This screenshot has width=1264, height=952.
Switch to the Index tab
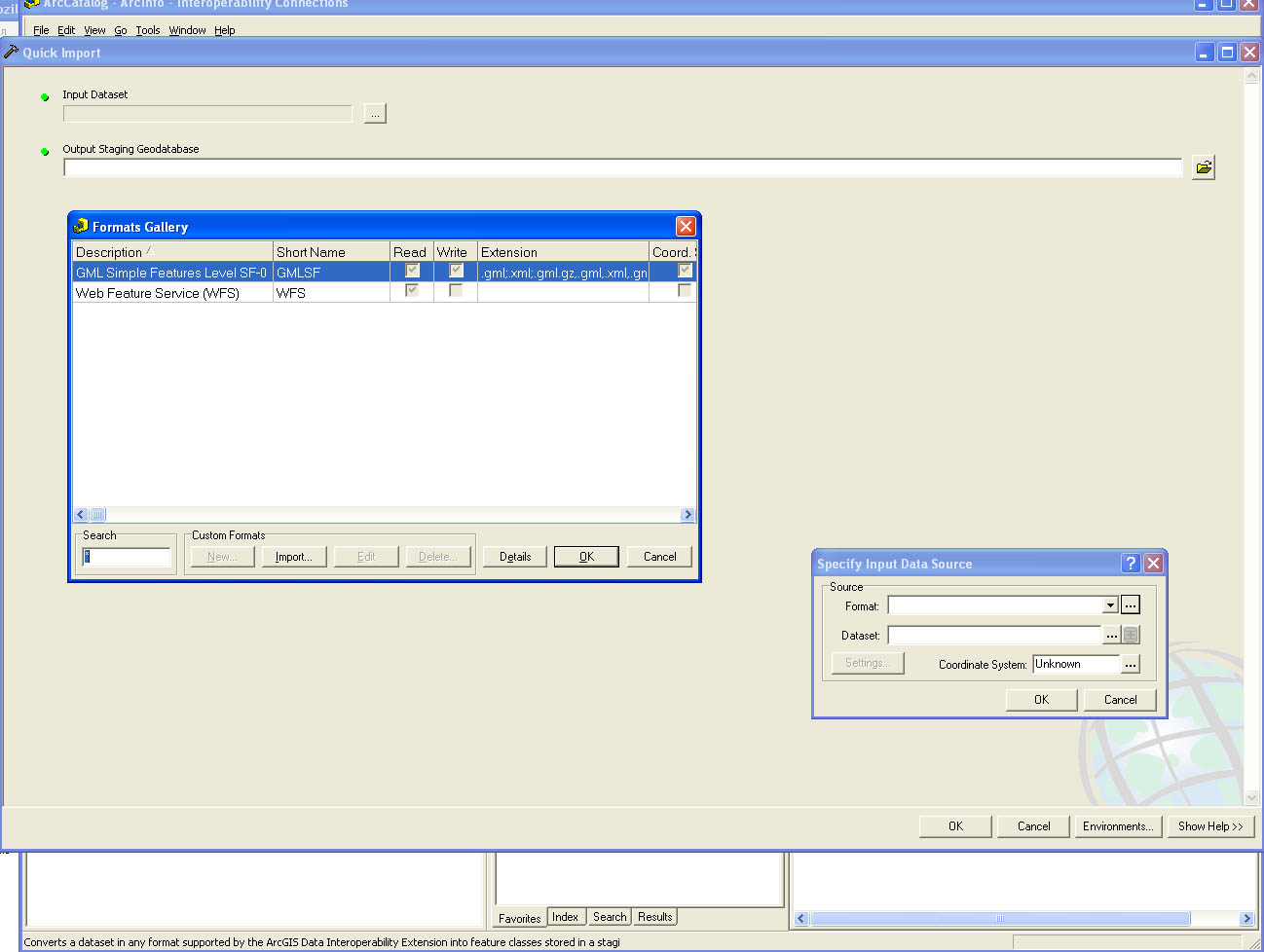pyautogui.click(x=565, y=917)
